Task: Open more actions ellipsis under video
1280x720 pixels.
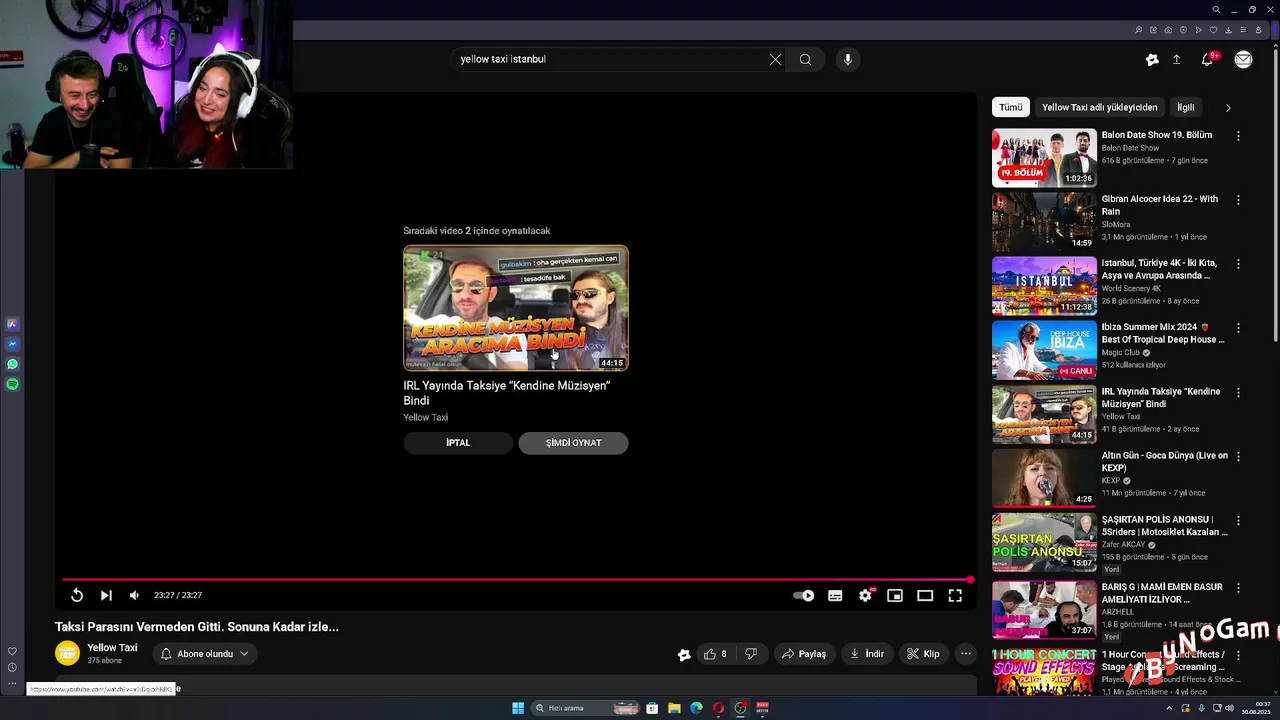Action: click(x=965, y=654)
